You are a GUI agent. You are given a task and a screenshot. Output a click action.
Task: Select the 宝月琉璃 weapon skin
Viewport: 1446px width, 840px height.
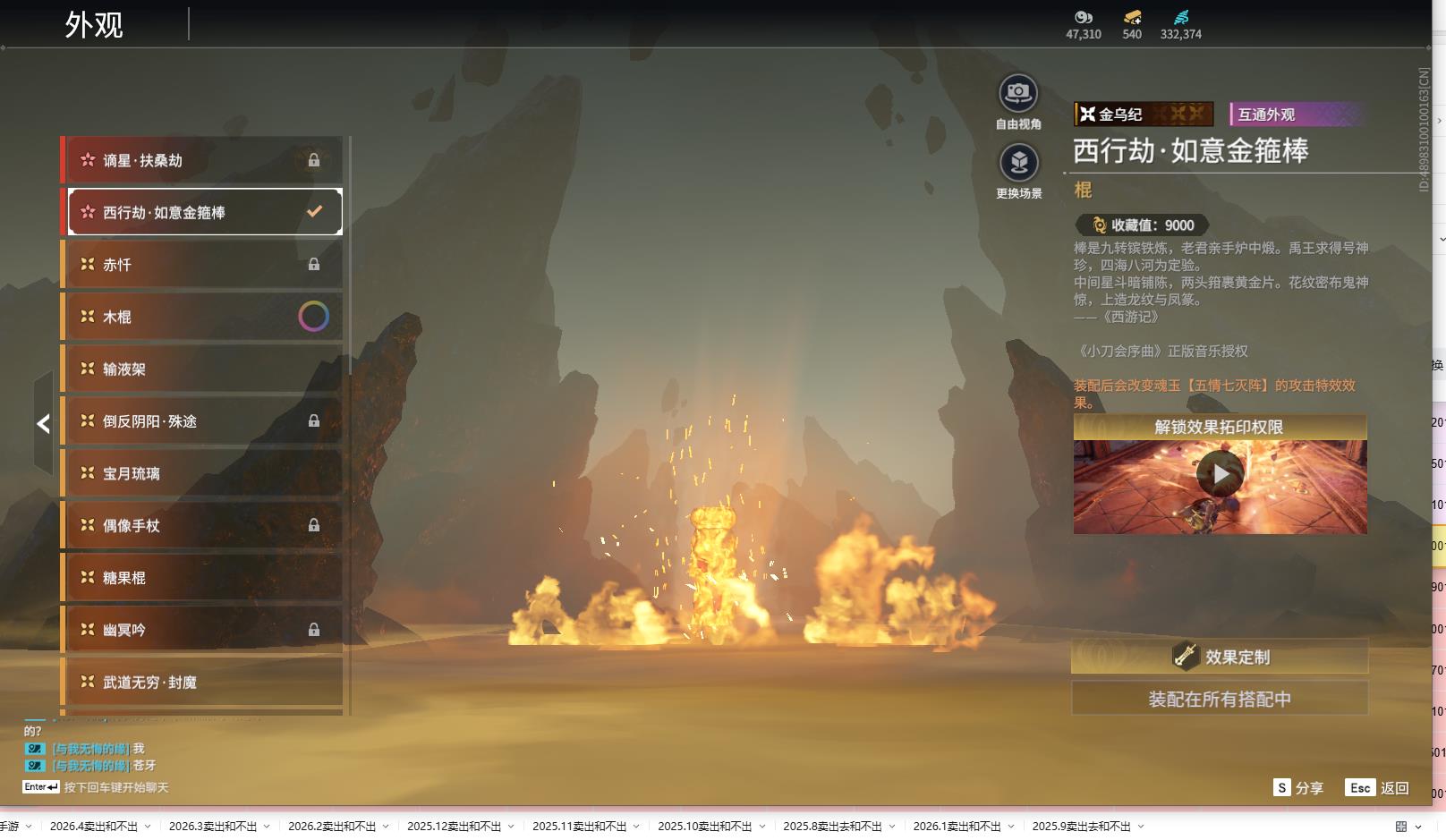click(x=179, y=473)
